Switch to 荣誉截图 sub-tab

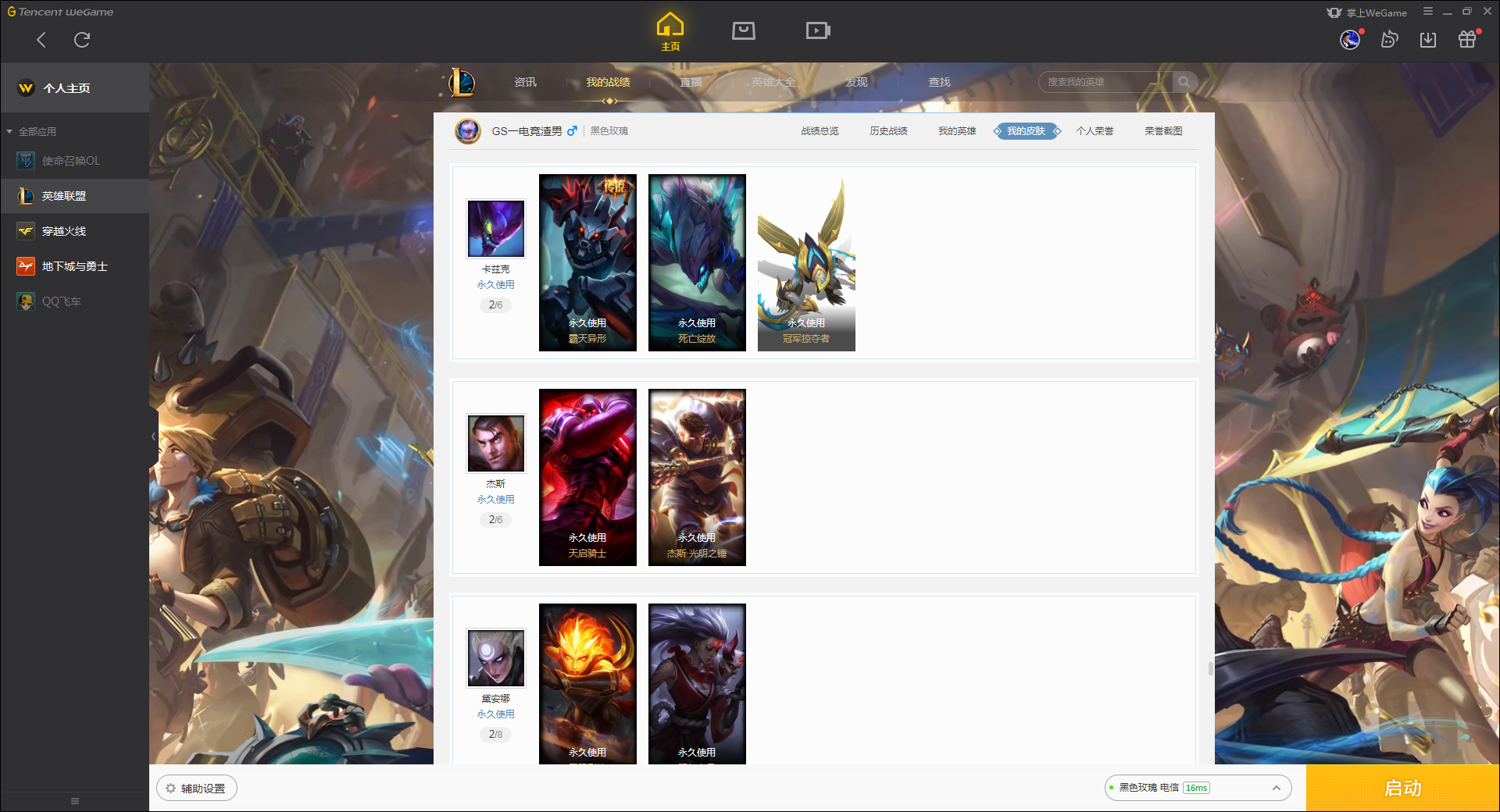1163,131
